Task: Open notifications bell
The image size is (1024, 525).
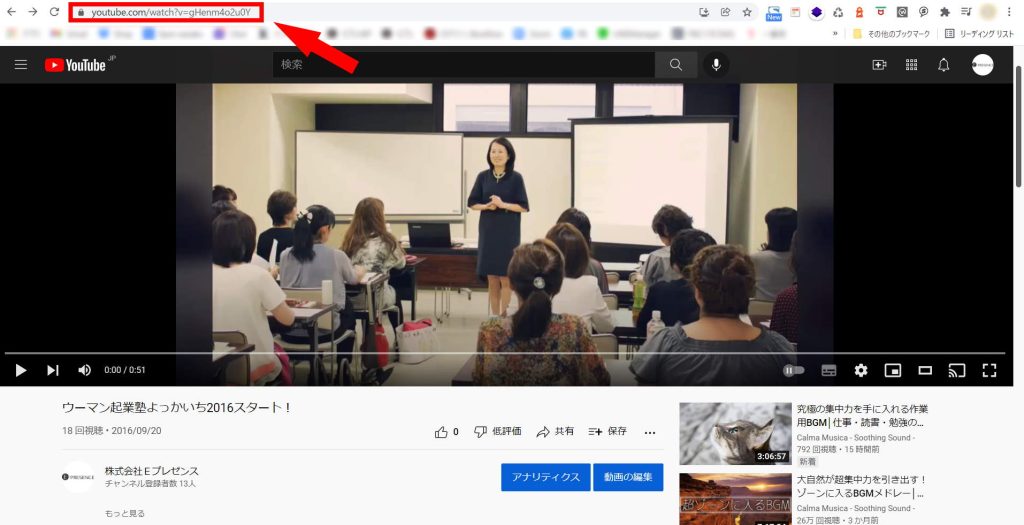Action: (x=944, y=65)
